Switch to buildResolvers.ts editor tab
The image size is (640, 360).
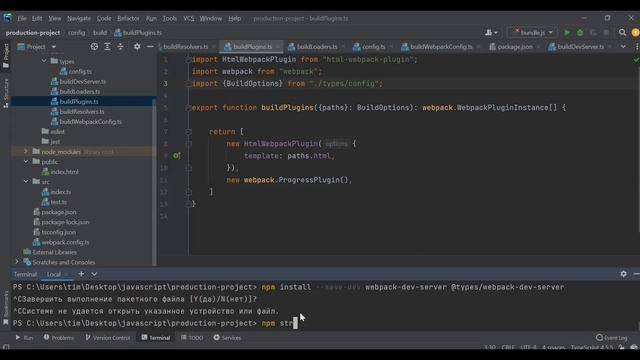(x=187, y=47)
